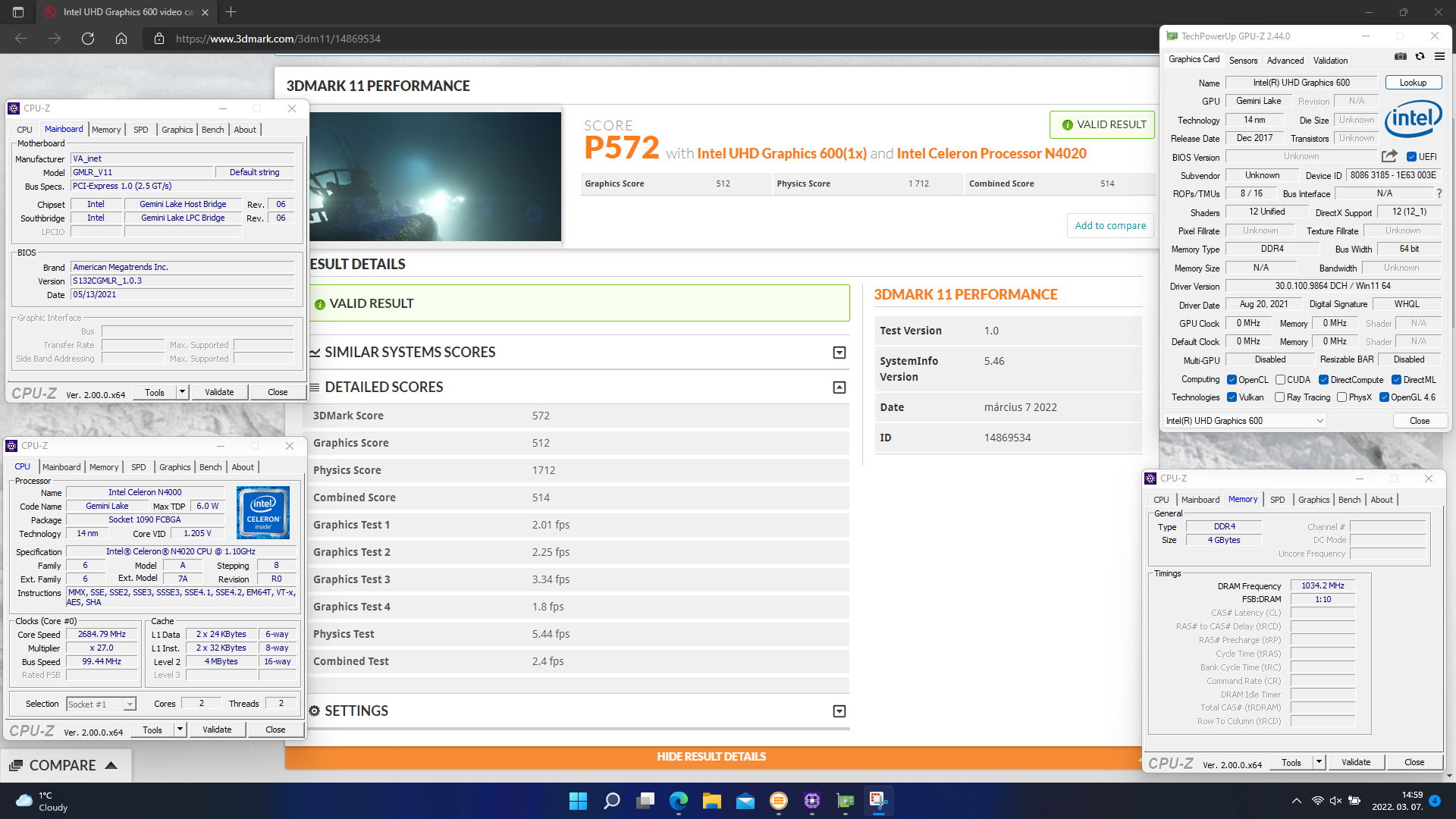Expand the Settings section

pyautogui.click(x=839, y=711)
